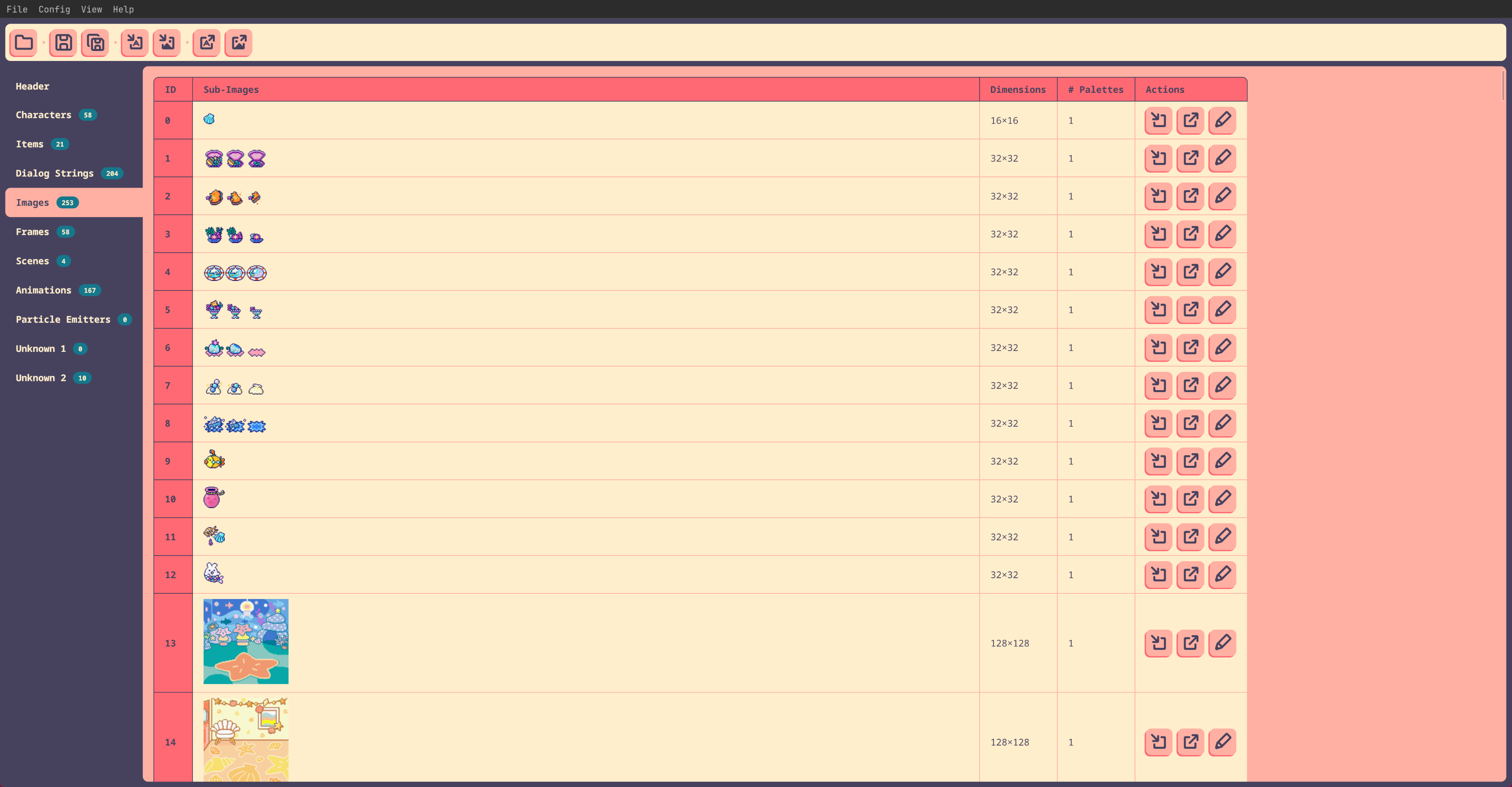This screenshot has height=787, width=1512.
Task: Export the row 3 image
Action: pyautogui.click(x=1190, y=234)
